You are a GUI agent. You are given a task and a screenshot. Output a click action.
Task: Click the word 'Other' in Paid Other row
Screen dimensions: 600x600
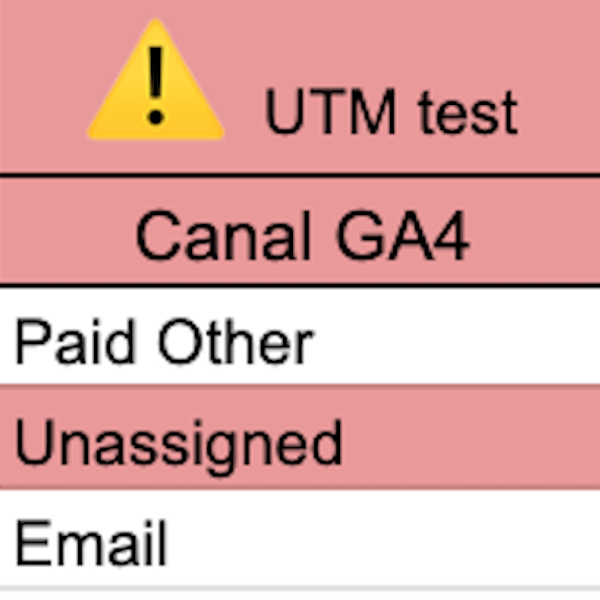click(x=232, y=342)
